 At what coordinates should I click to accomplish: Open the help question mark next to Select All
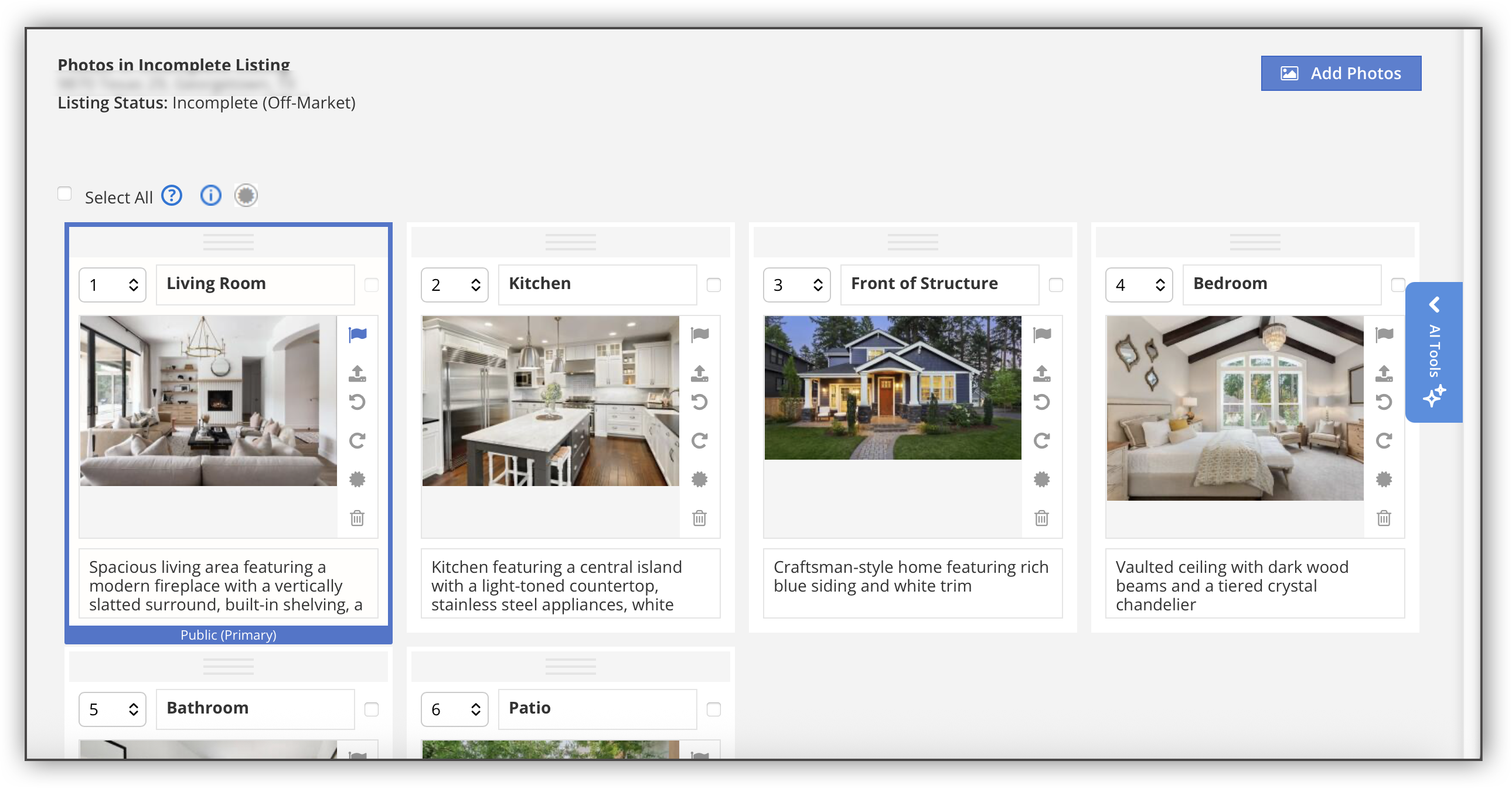(171, 195)
